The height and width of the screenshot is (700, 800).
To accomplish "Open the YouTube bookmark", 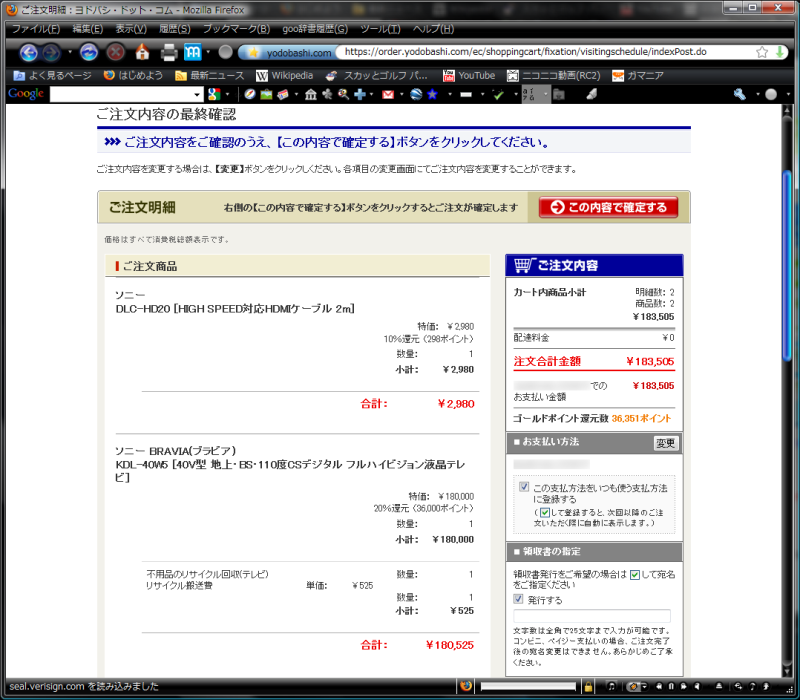I will click(469, 76).
